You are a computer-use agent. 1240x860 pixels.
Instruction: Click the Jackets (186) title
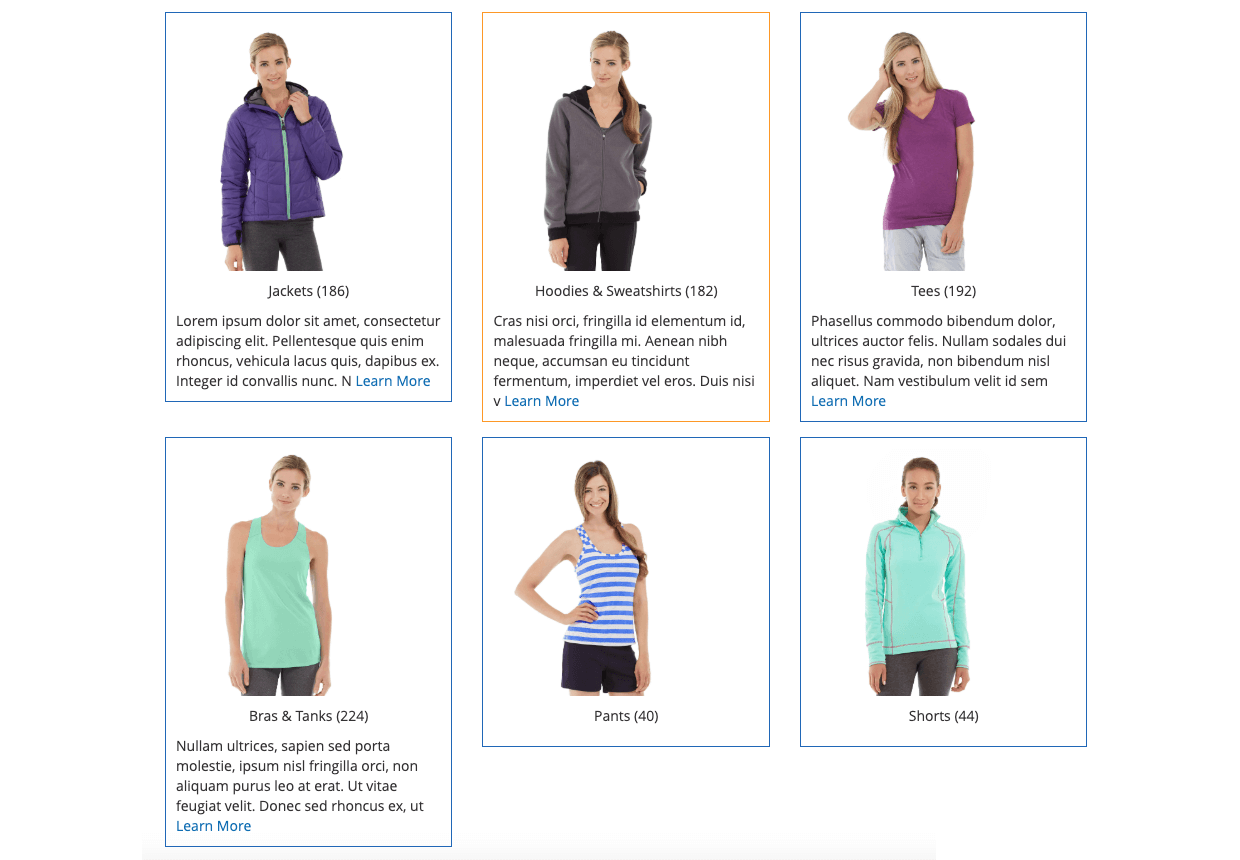pyautogui.click(x=308, y=291)
